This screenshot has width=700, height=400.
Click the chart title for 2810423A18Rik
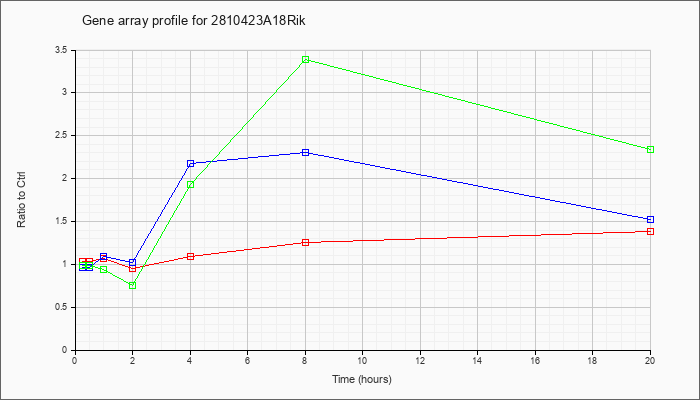(x=194, y=21)
